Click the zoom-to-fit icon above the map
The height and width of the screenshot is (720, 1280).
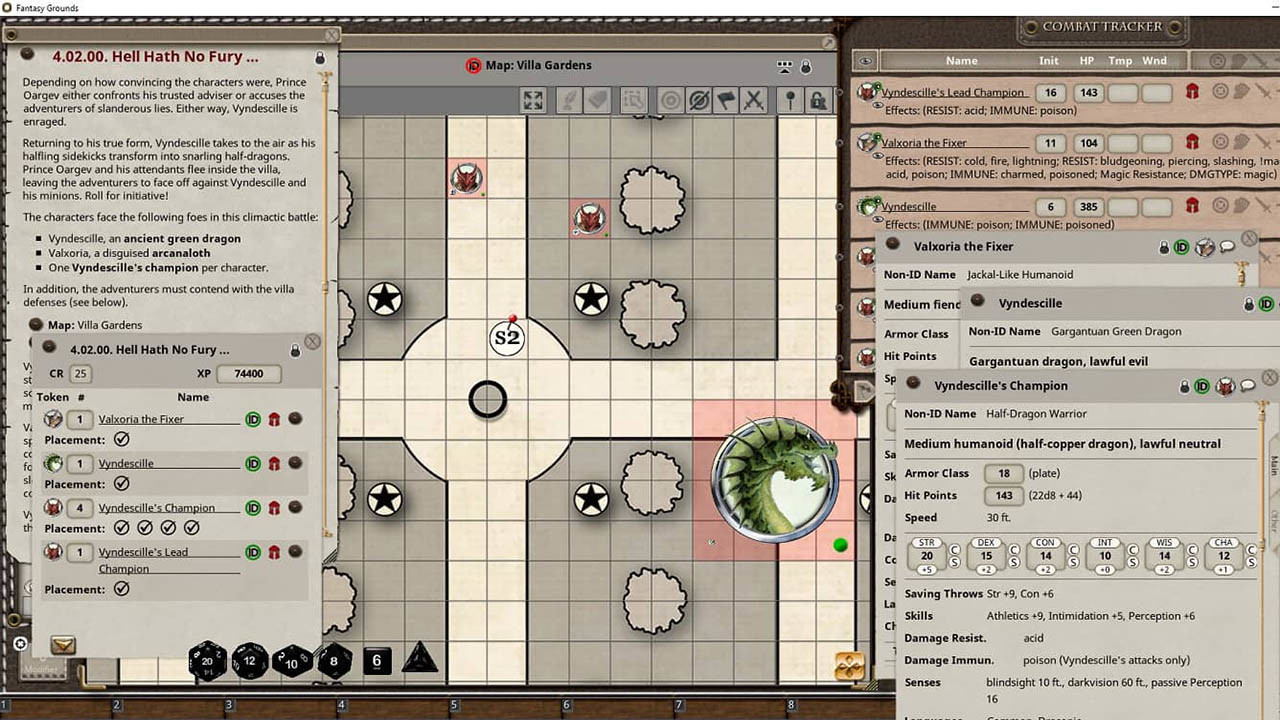pos(532,99)
